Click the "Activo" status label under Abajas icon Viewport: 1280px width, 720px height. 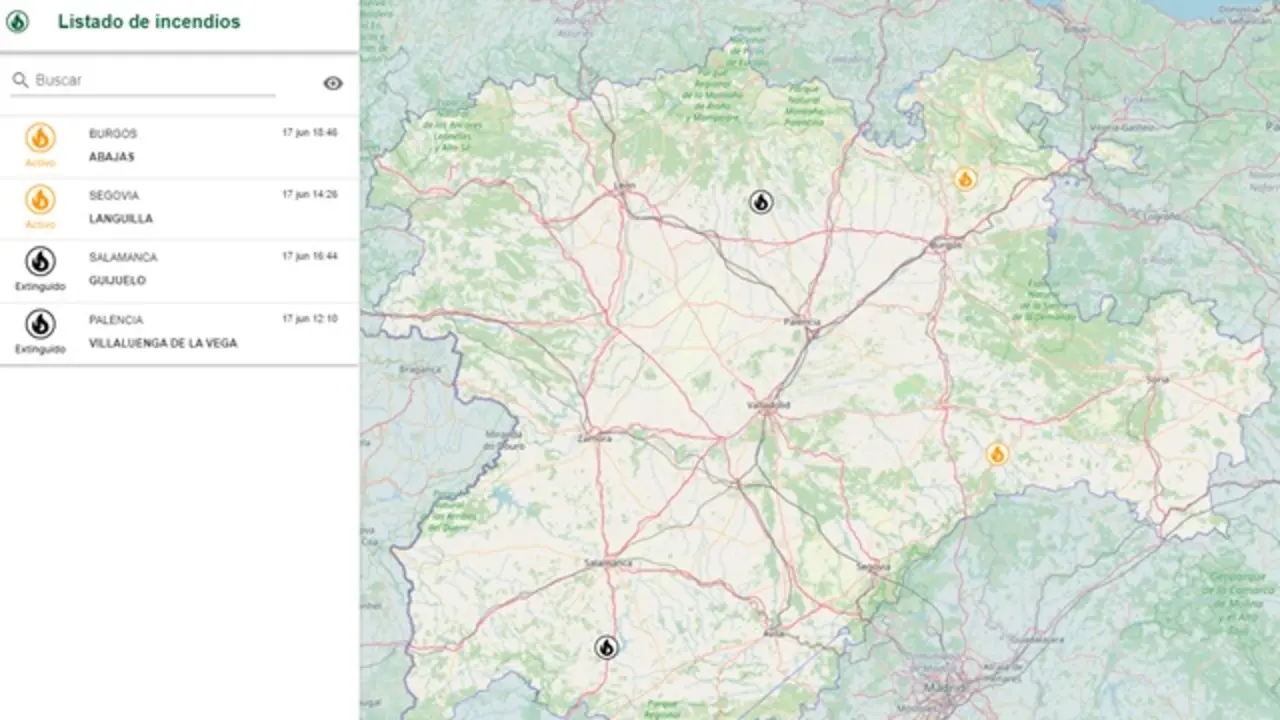40,163
